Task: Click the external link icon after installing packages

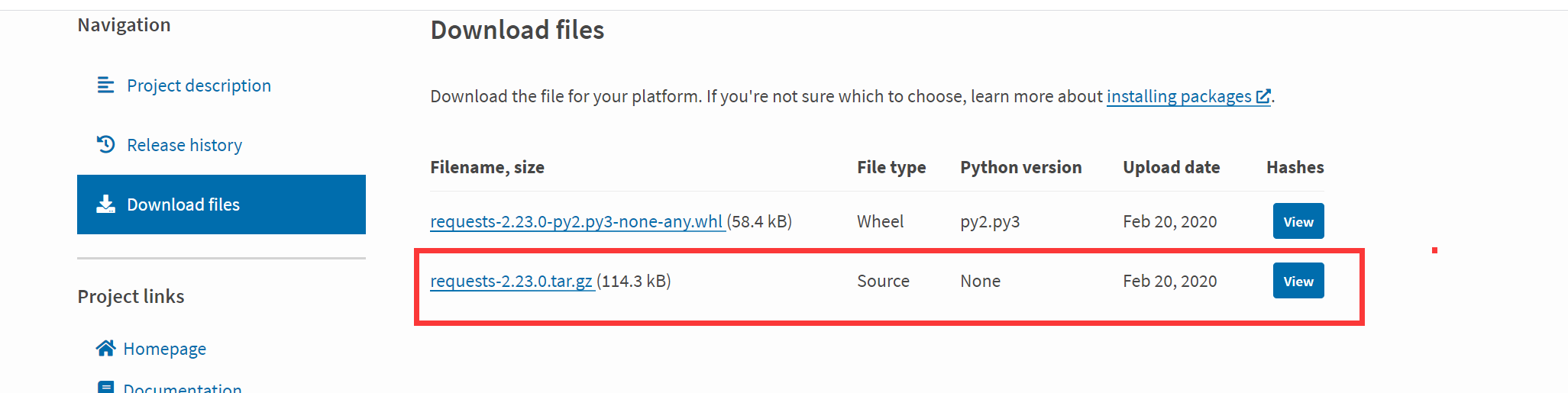Action: pos(1263,96)
